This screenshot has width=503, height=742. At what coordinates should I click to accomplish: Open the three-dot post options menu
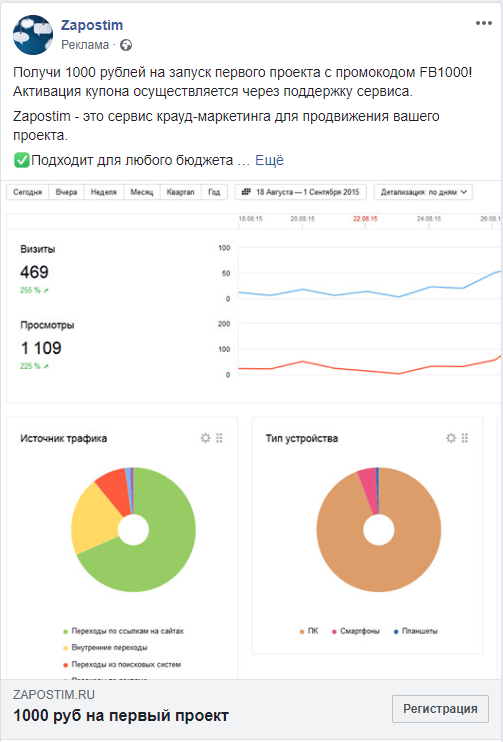pos(484,23)
